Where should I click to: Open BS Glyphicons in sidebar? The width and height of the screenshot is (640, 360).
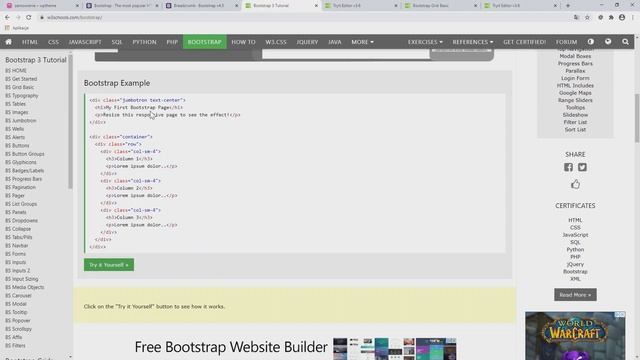[21, 162]
